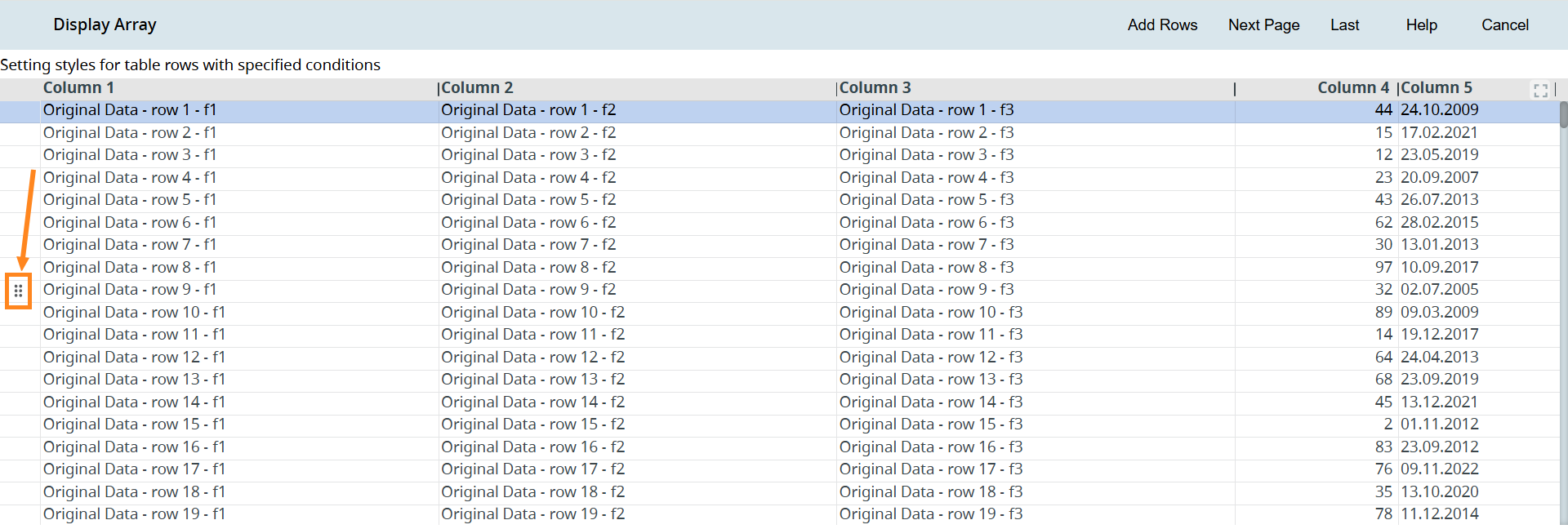
Task: Go to Next Page
Action: (x=1263, y=25)
